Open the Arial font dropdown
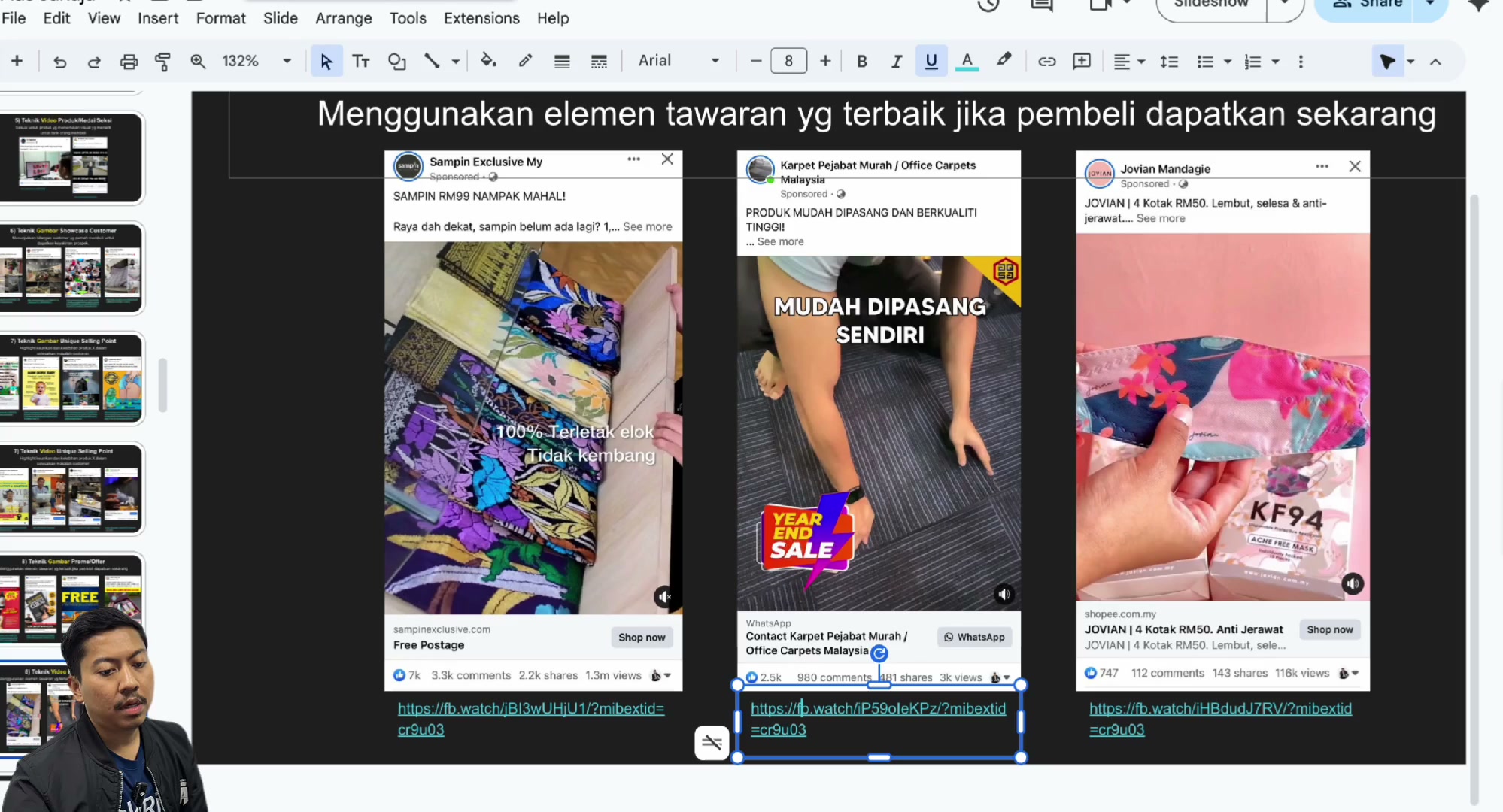1503x812 pixels. (679, 62)
